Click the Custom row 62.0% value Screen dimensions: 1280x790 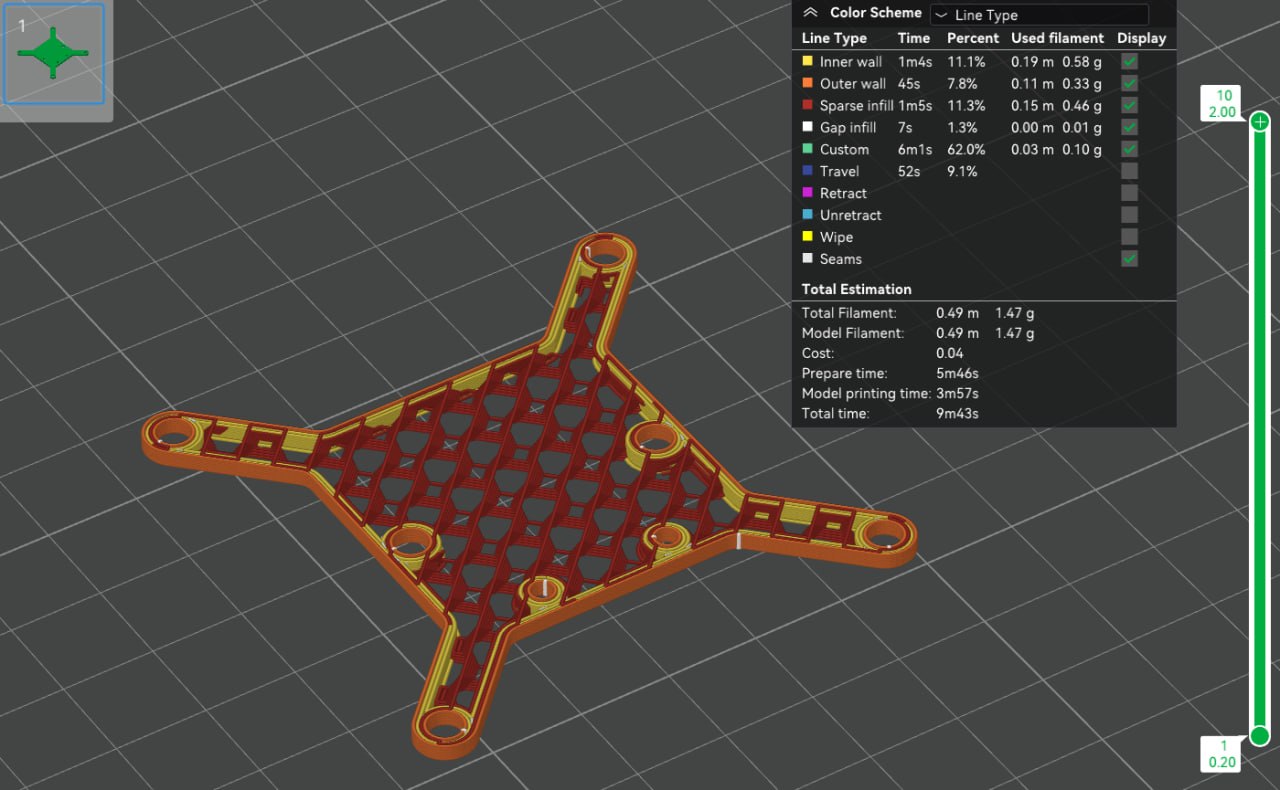point(966,149)
